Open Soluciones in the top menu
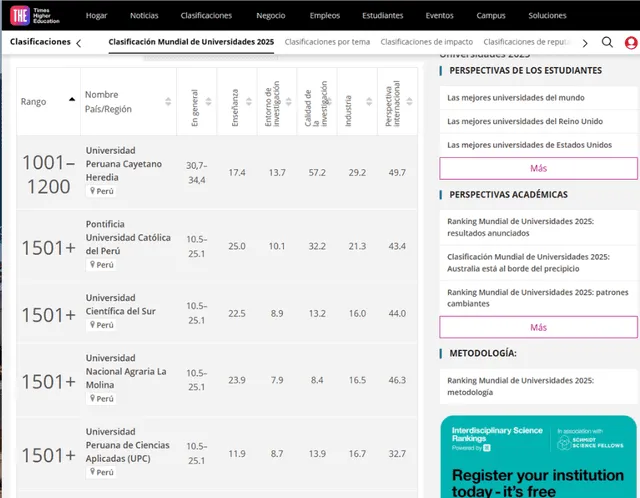Screen dimensions: 640x498 547,16
